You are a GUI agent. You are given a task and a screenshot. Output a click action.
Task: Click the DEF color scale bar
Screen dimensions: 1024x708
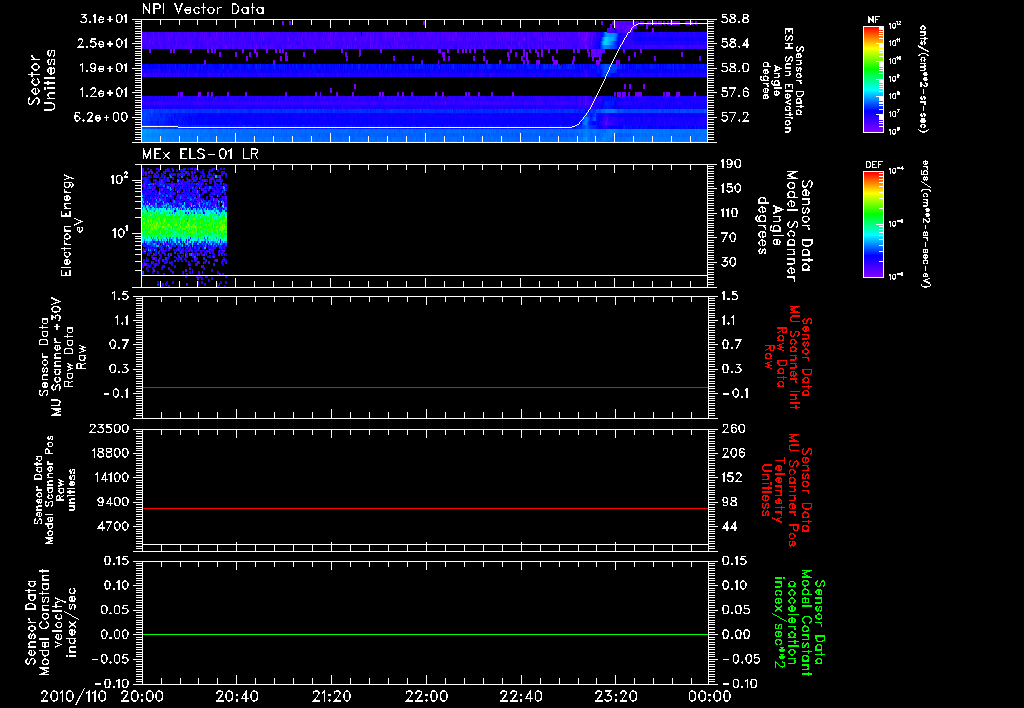[x=874, y=224]
